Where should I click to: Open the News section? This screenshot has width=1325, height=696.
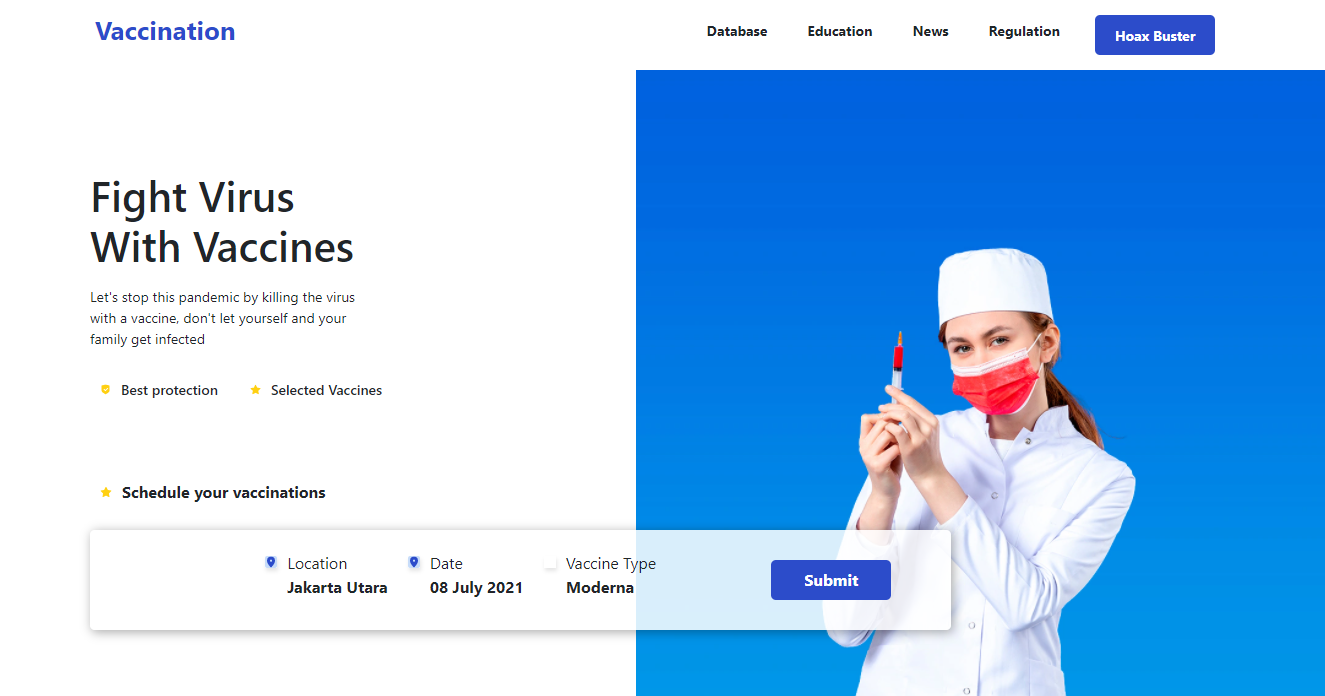coord(931,31)
